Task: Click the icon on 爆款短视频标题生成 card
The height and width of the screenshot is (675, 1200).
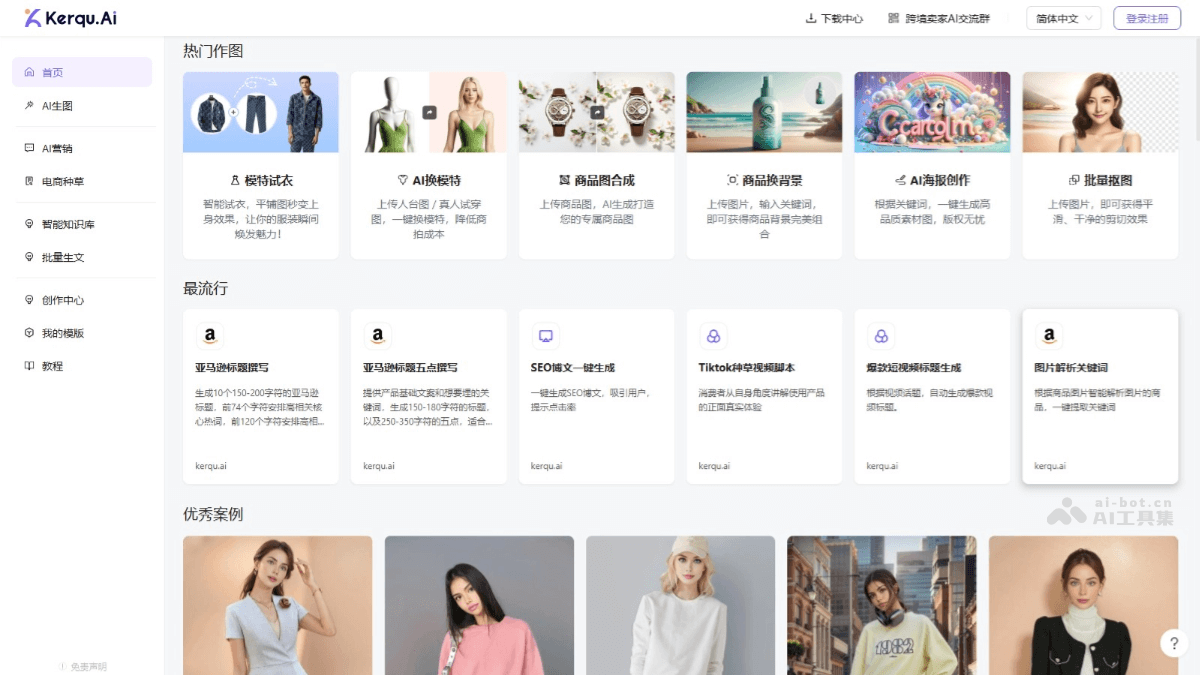Action: pos(881,336)
